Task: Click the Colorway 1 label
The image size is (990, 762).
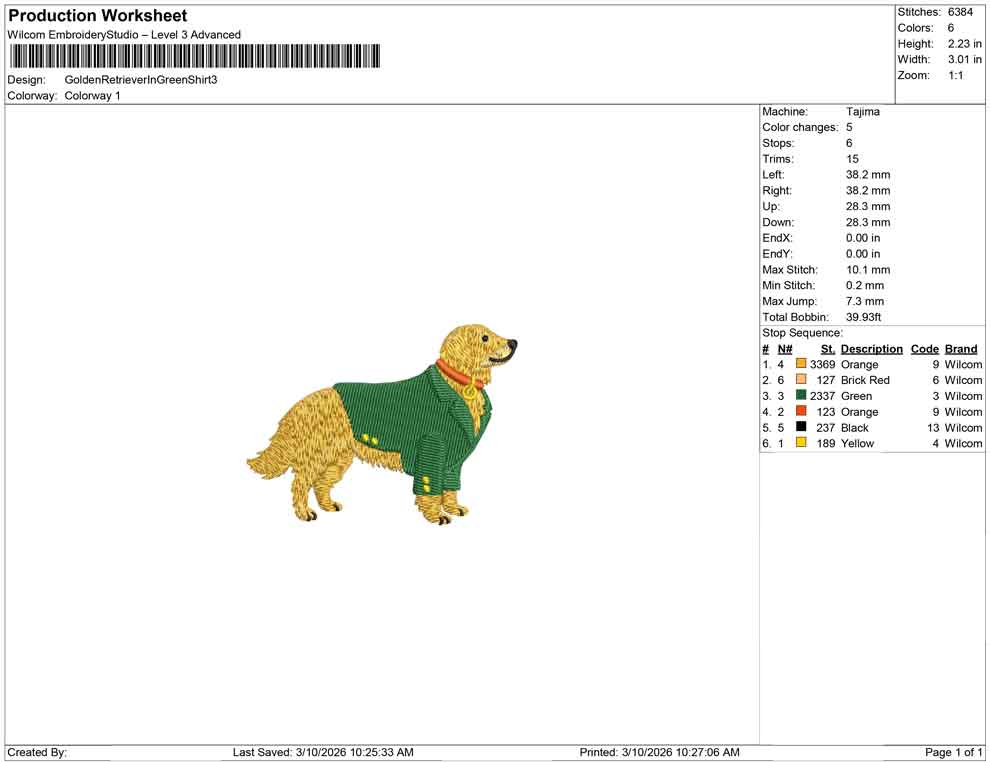Action: coord(89,96)
